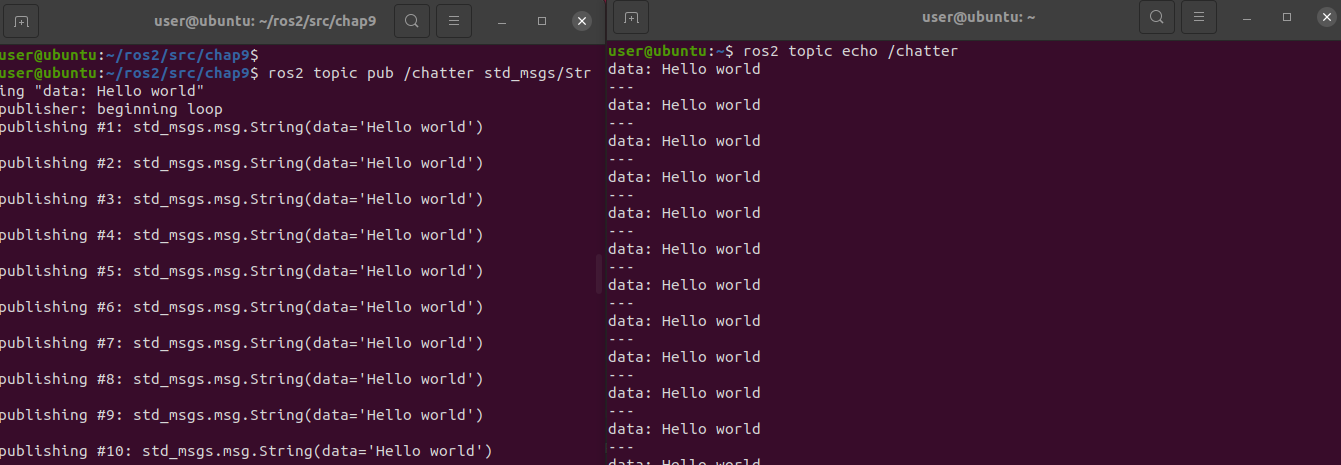Screen dimensions: 1341x465
Task: Open hamburger menu in left chap9 terminal
Action: [x=454, y=20]
